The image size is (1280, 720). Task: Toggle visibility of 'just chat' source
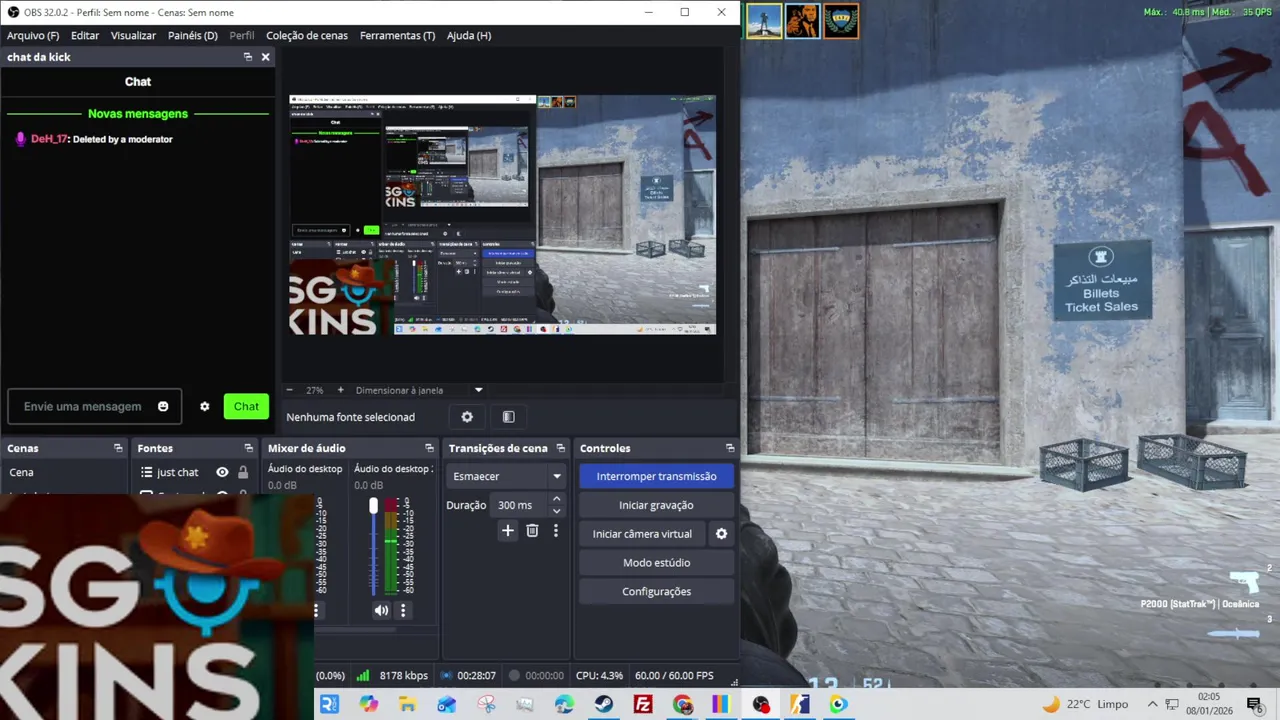222,472
